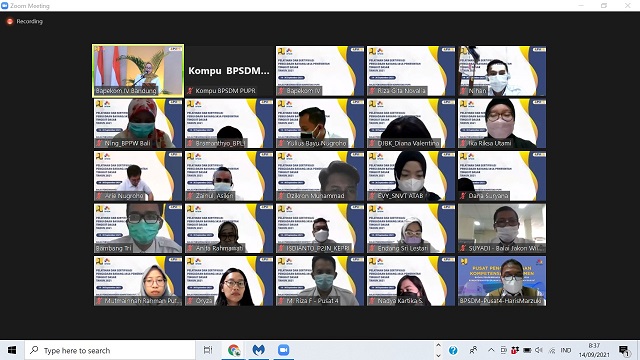Select Ika Riksa Utami's video tile

(502, 123)
